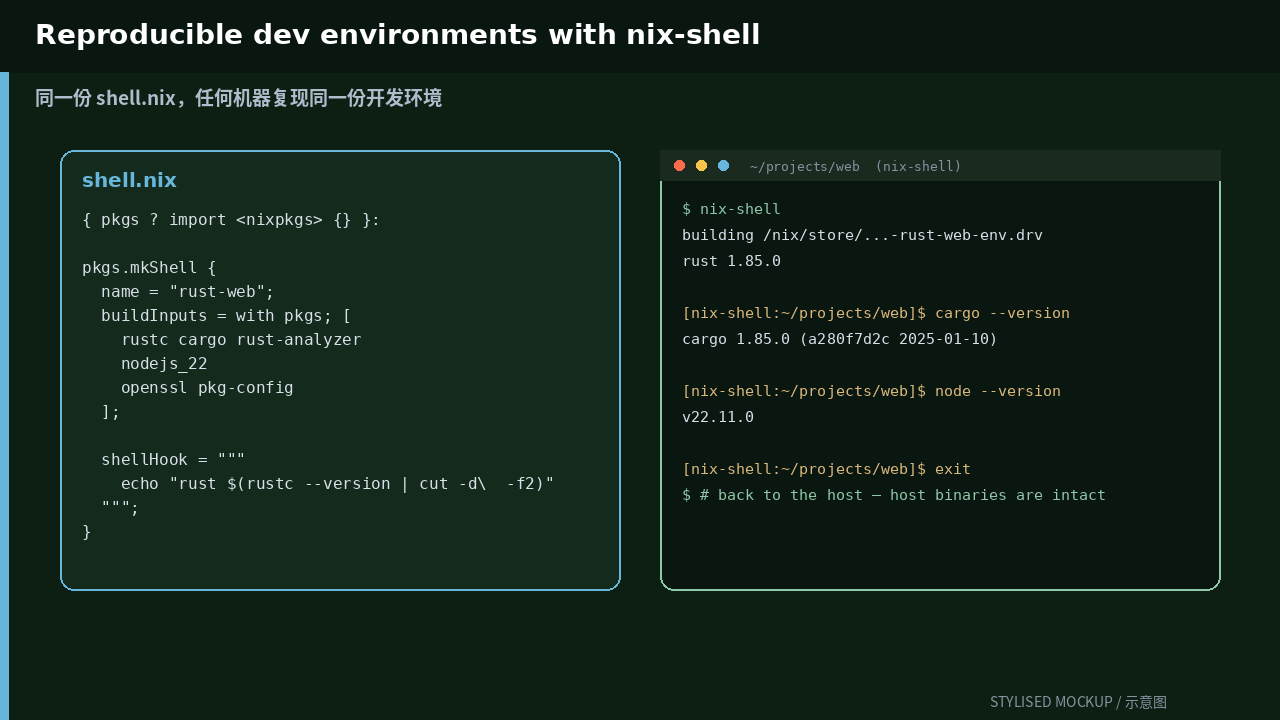This screenshot has width=1280, height=720.
Task: Click the echo "rust $(rustc --version..." line
Action: (338, 484)
